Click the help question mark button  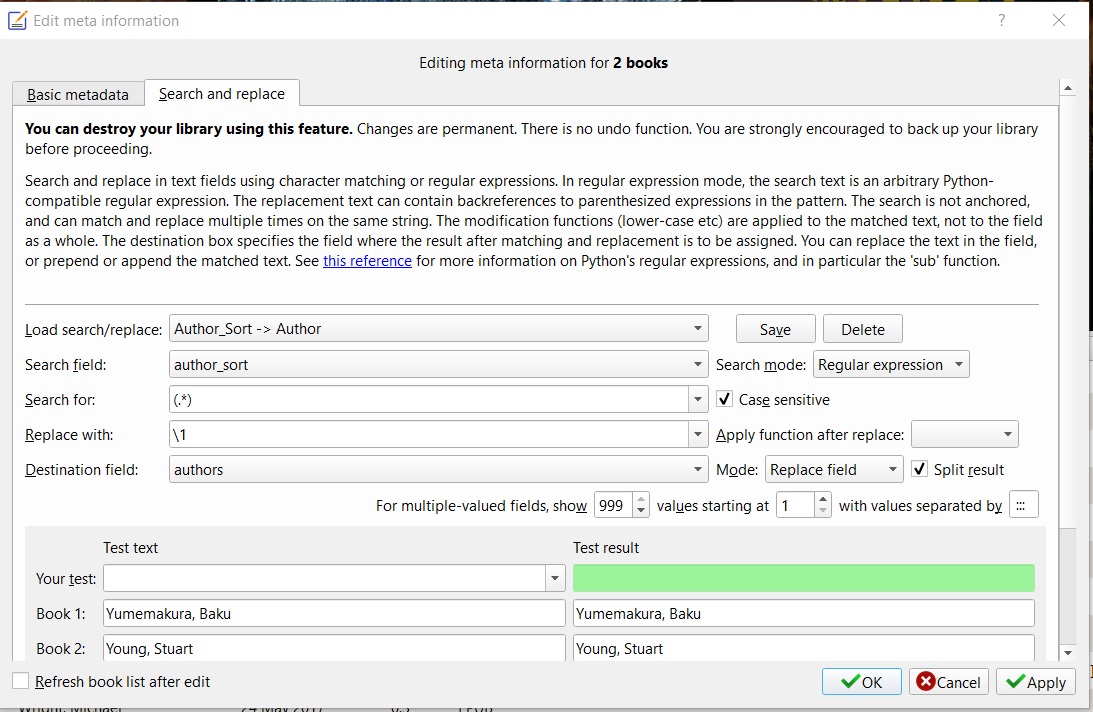1001,21
